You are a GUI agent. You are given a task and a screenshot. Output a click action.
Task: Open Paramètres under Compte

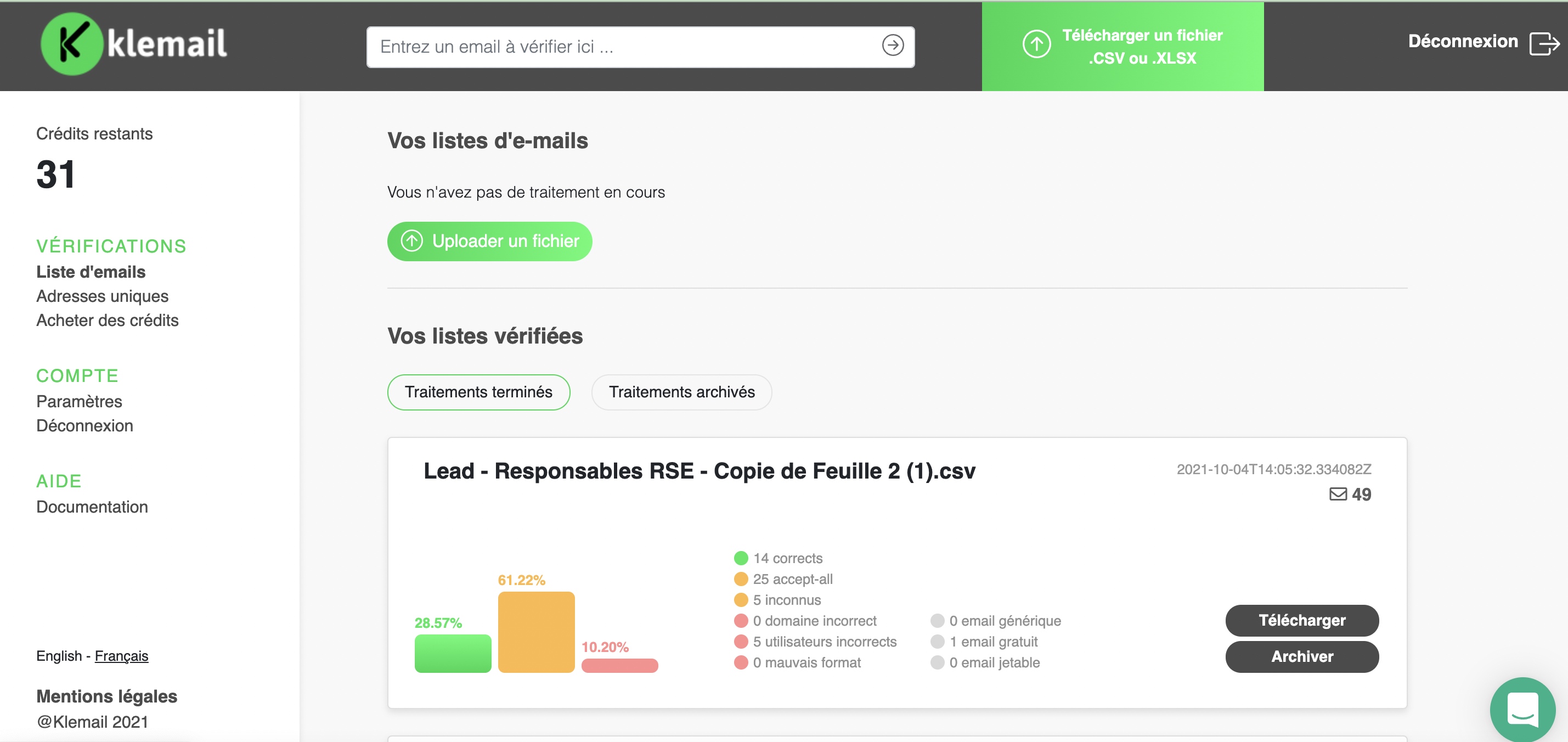pos(79,401)
